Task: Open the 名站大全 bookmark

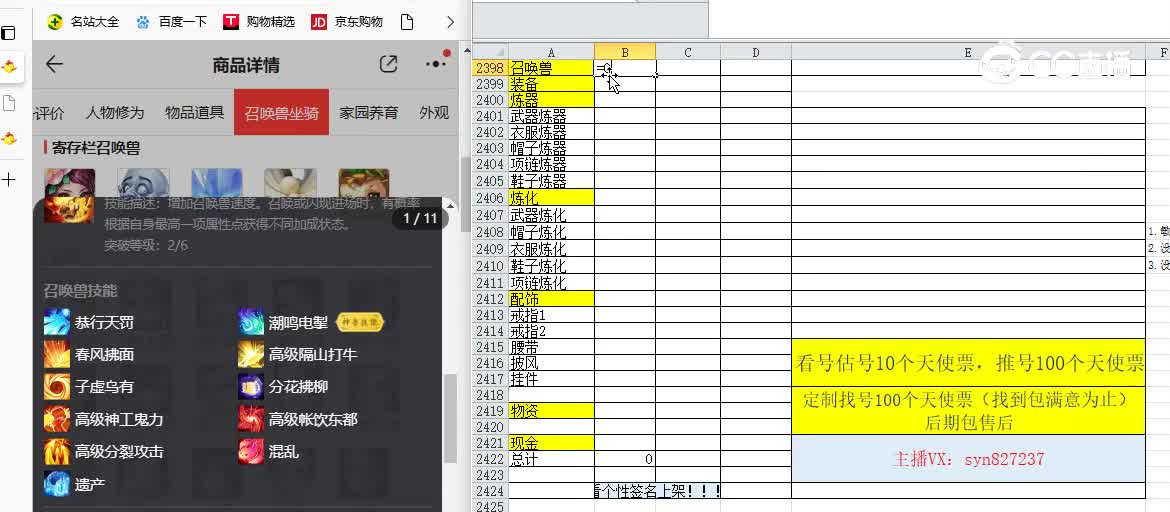Action: [84, 22]
